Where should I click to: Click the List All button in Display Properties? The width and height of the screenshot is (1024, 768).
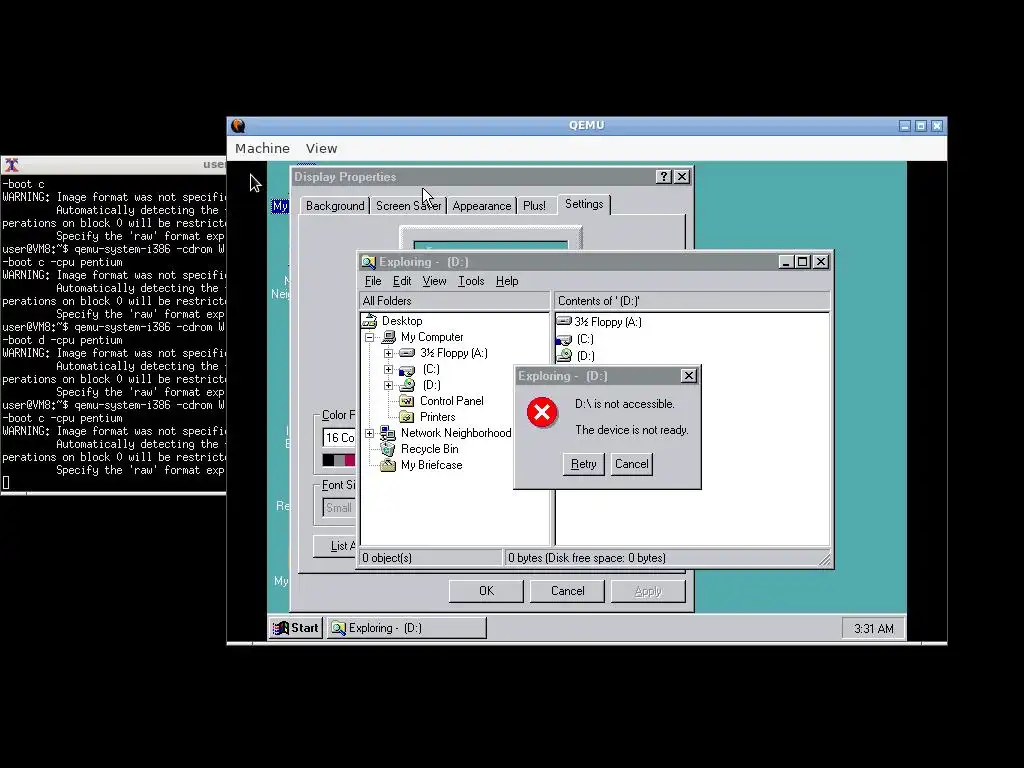click(x=335, y=546)
